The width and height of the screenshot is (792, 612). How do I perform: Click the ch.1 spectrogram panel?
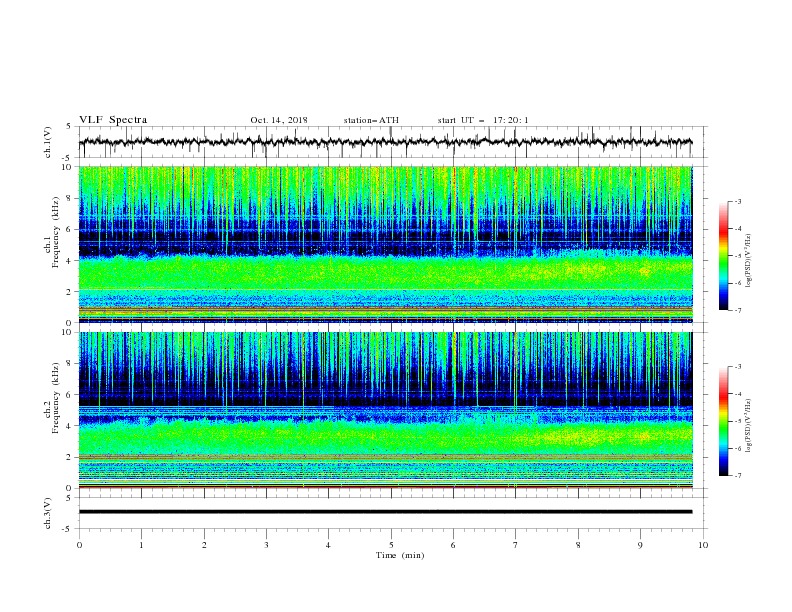pos(385,244)
